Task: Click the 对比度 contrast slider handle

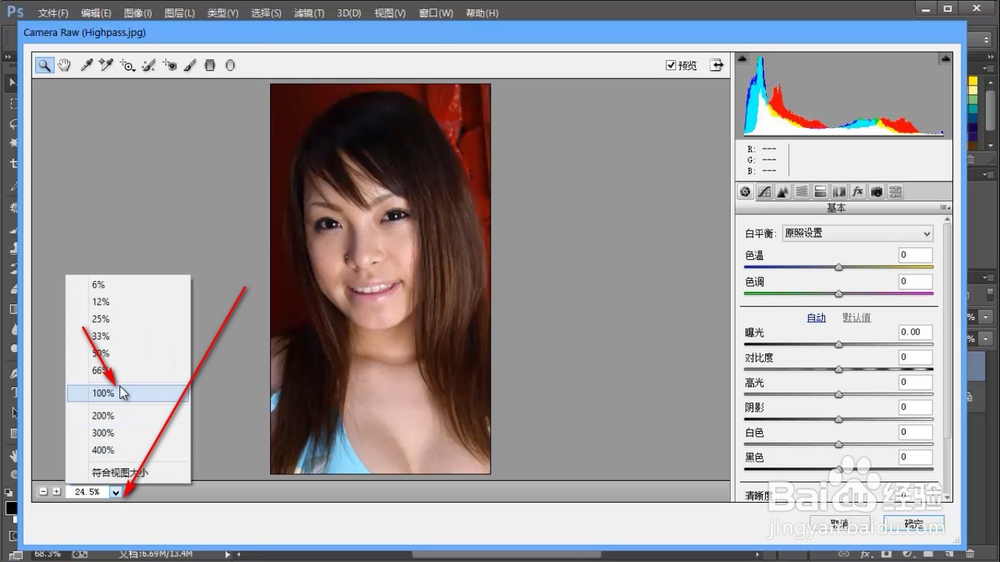Action: [x=839, y=369]
